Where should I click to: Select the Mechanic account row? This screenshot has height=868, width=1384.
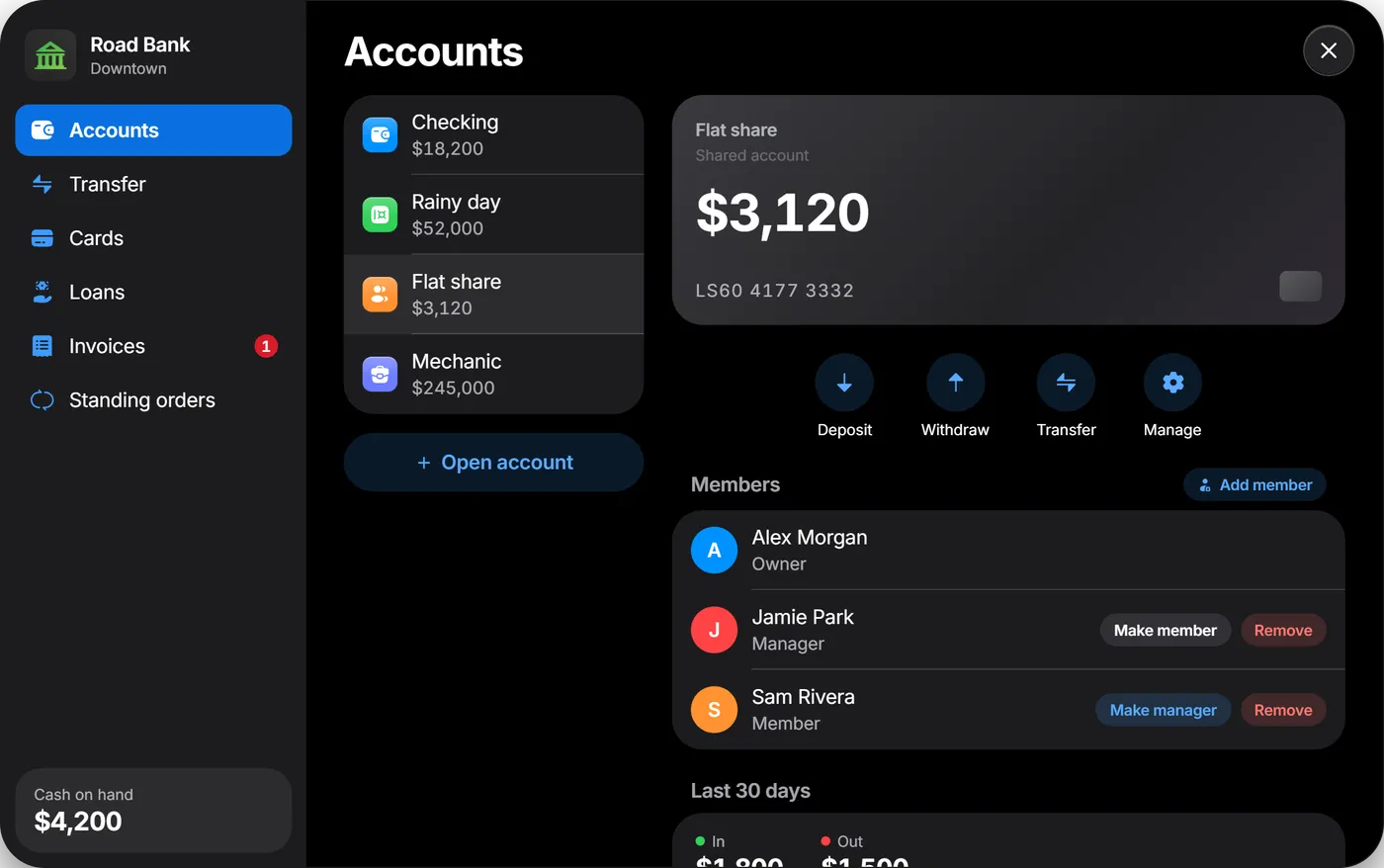coord(493,375)
